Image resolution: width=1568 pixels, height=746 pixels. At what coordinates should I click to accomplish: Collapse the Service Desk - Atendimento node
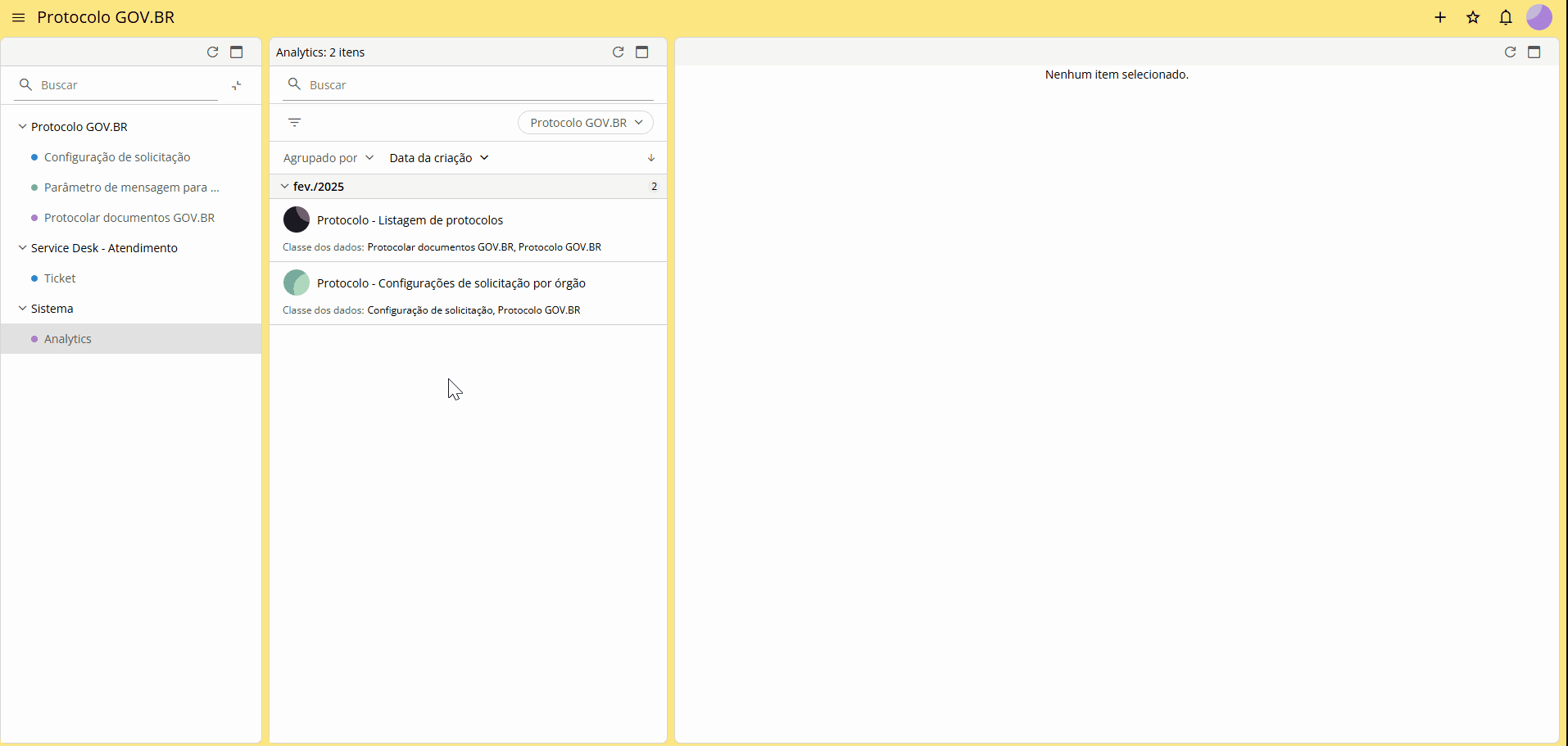click(22, 247)
